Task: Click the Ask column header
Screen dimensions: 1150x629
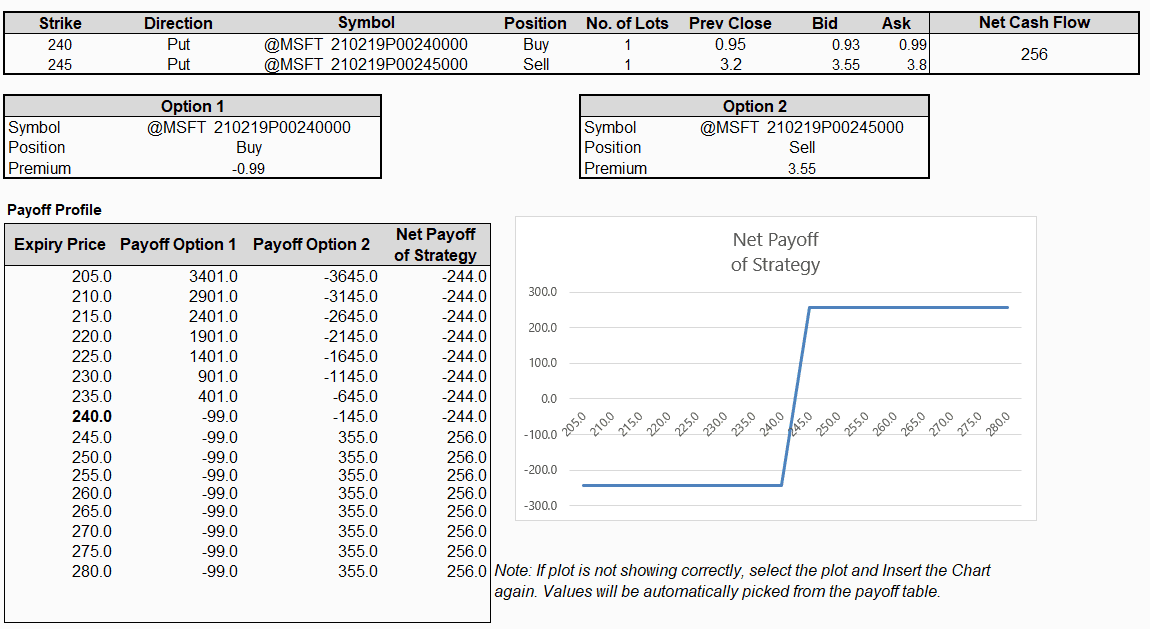Action: pos(895,23)
